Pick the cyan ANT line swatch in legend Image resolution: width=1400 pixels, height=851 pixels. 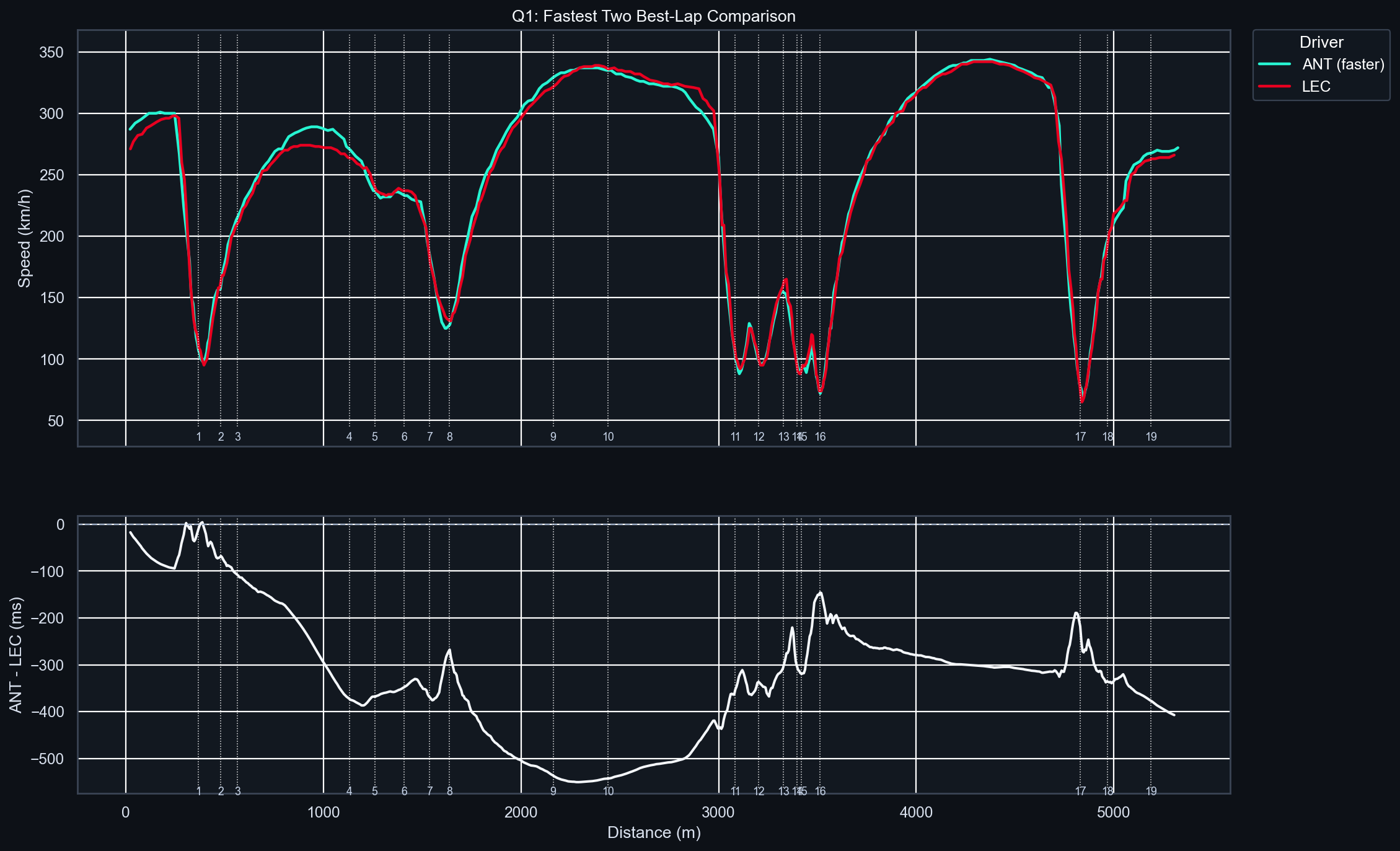tap(1275, 64)
